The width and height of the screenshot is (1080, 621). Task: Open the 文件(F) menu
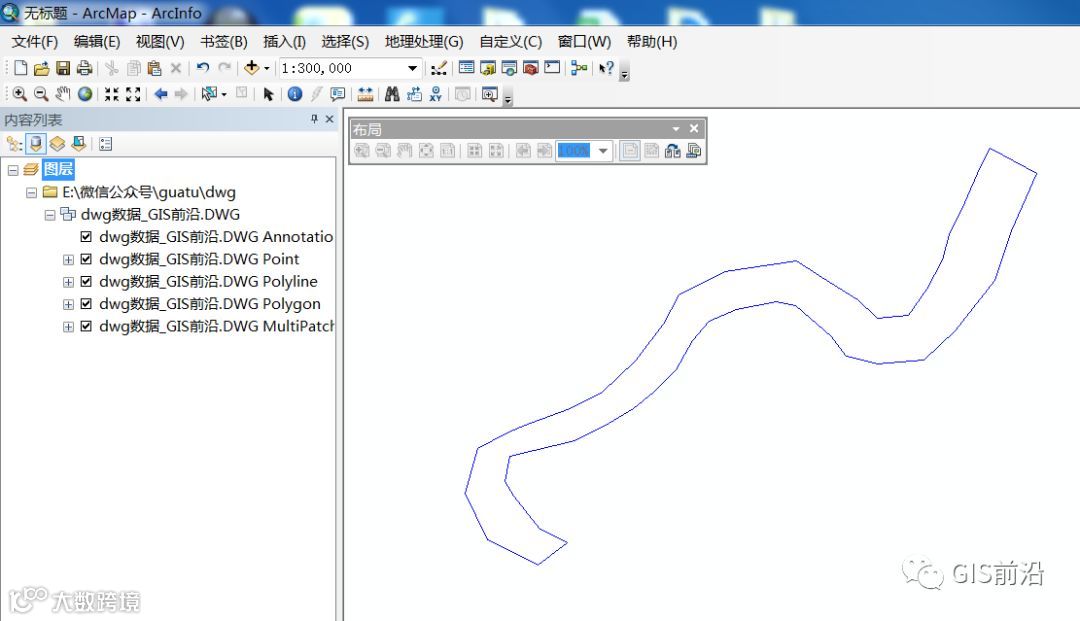pos(34,42)
